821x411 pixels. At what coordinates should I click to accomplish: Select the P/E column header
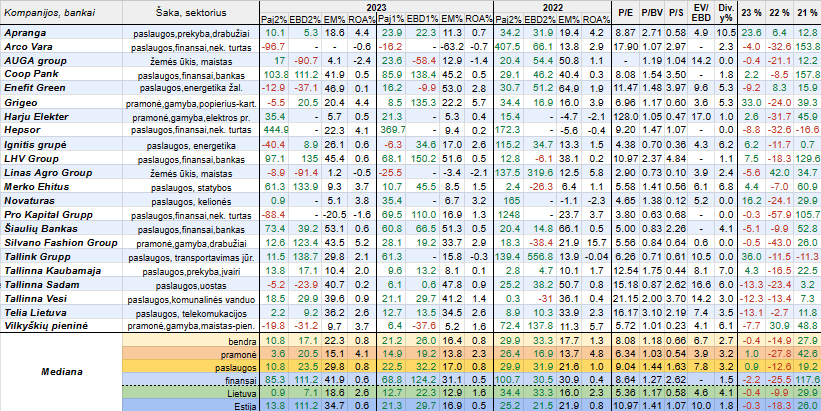pyautogui.click(x=626, y=12)
